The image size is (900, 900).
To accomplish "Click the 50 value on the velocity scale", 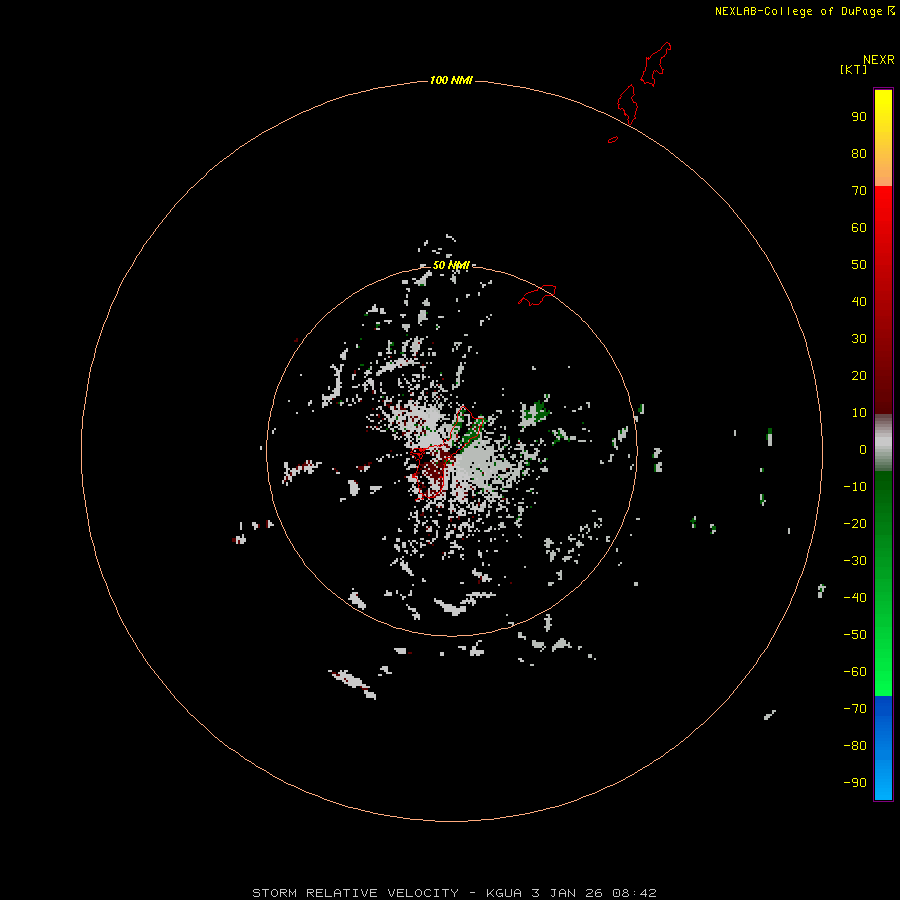I will (x=859, y=265).
